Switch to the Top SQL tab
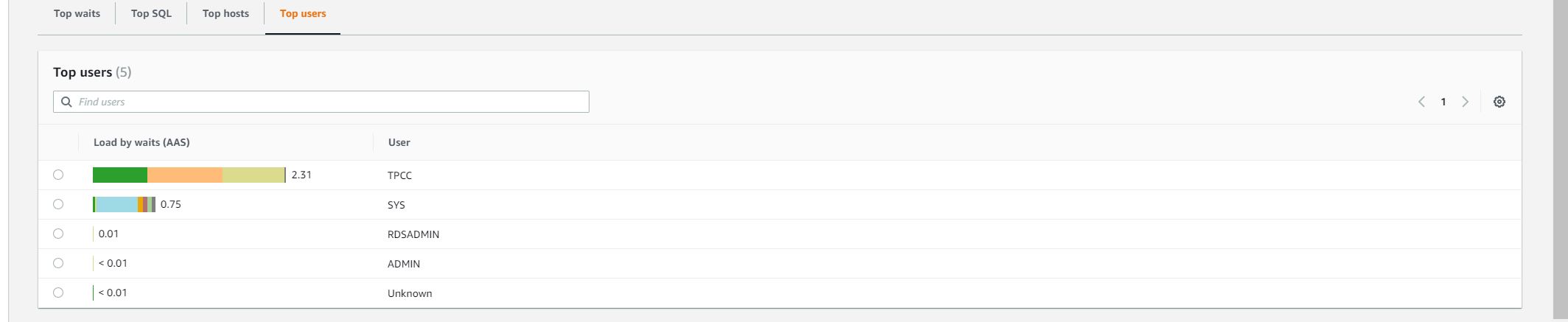Viewport: 1568px width, 322px height. click(x=151, y=13)
